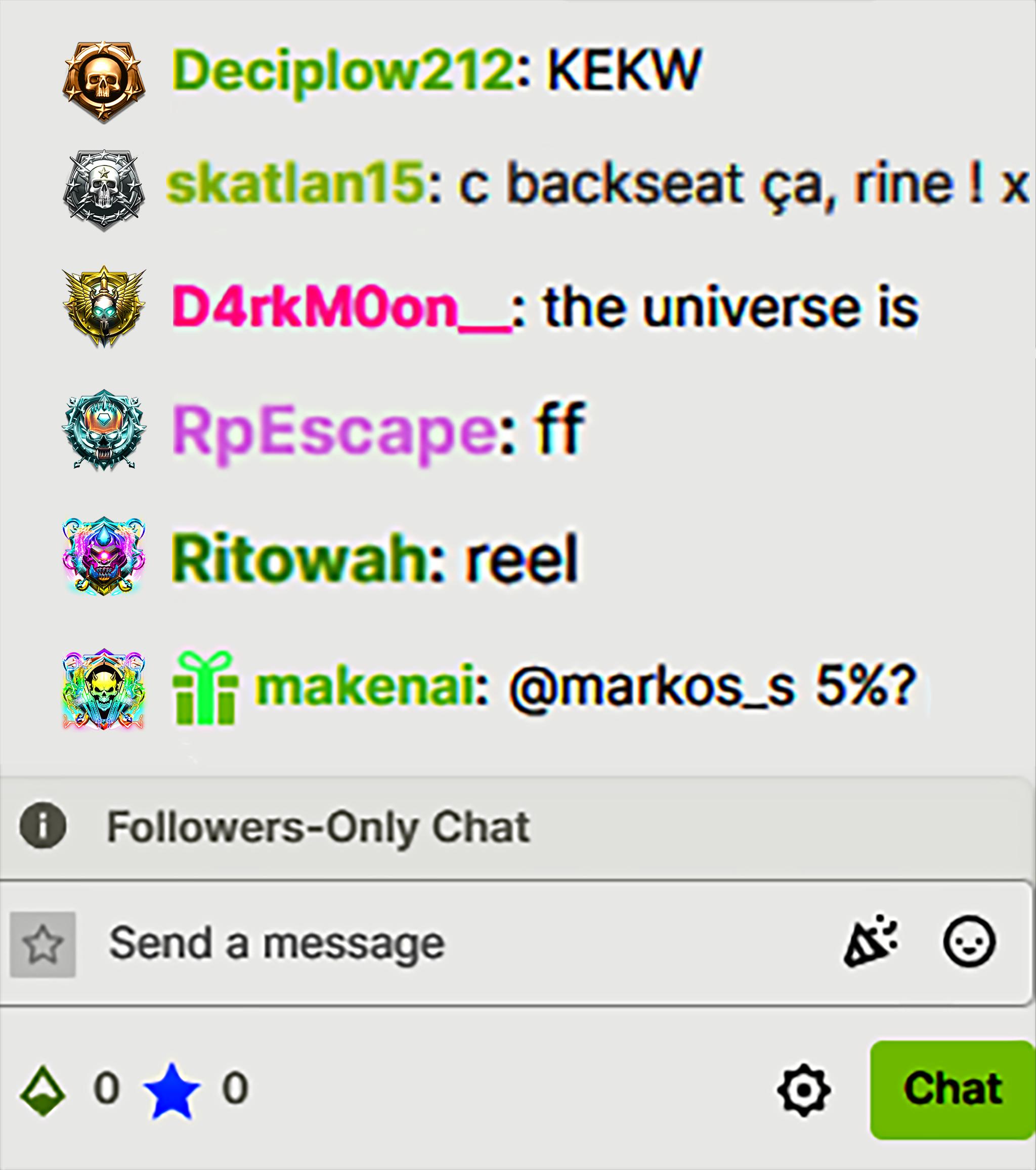Click the Followers-Only Chat info icon
1036x1170 pixels.
(43, 826)
